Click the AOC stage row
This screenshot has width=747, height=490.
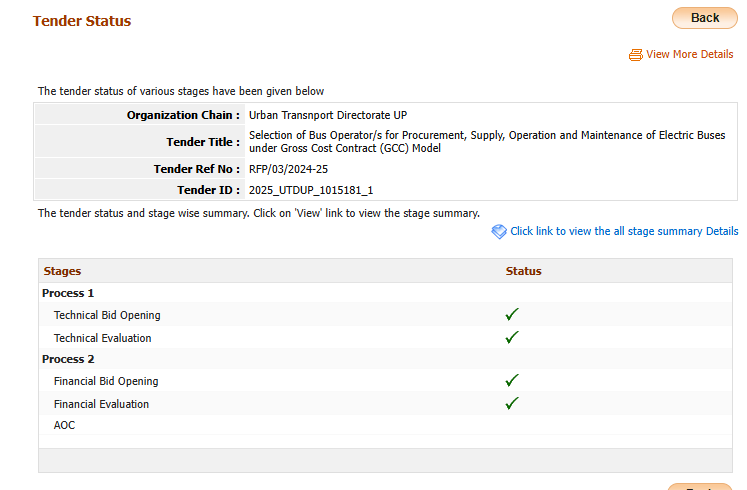[385, 425]
